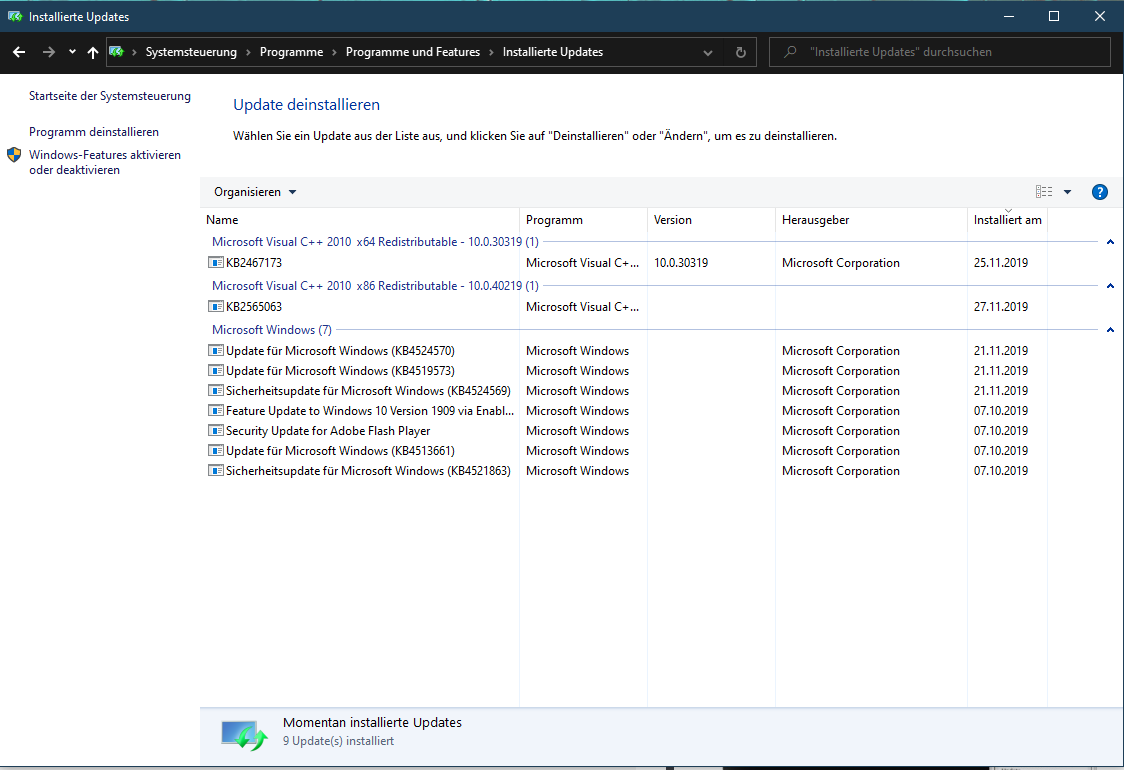
Task: Sort by the Name column header
Action: (360, 220)
